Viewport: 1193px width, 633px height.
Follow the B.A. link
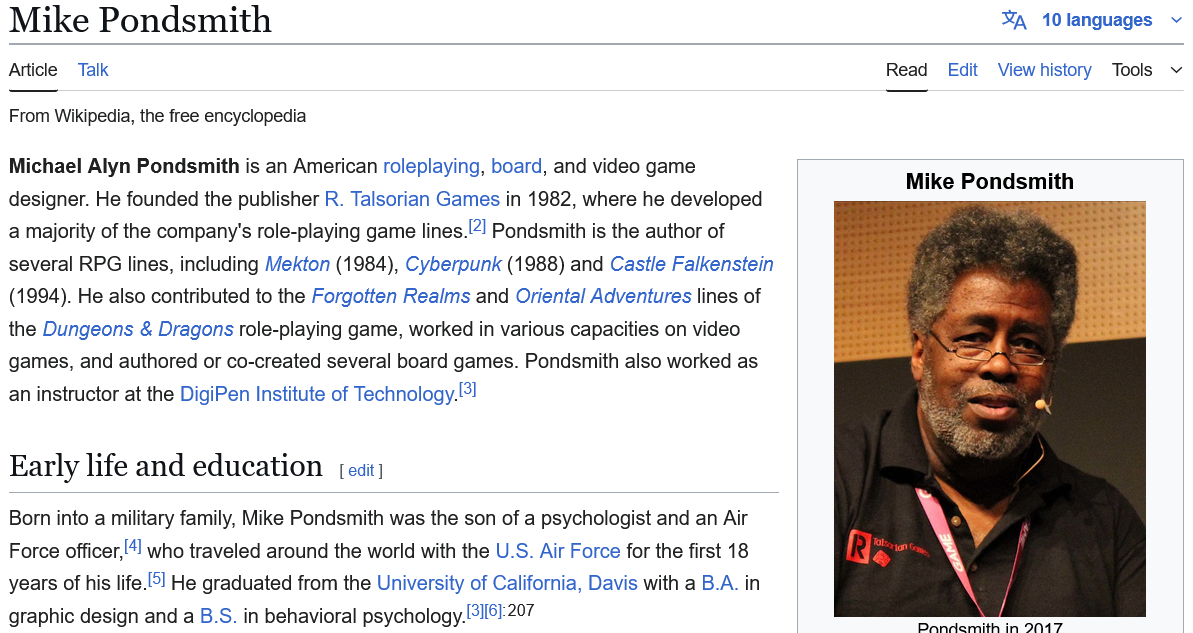pos(720,584)
